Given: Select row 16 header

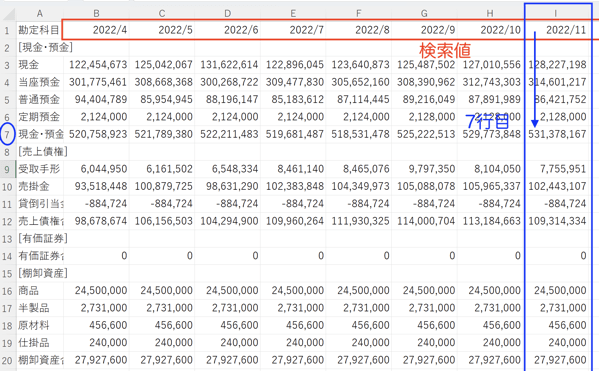Looking at the screenshot, I should 7,290.
